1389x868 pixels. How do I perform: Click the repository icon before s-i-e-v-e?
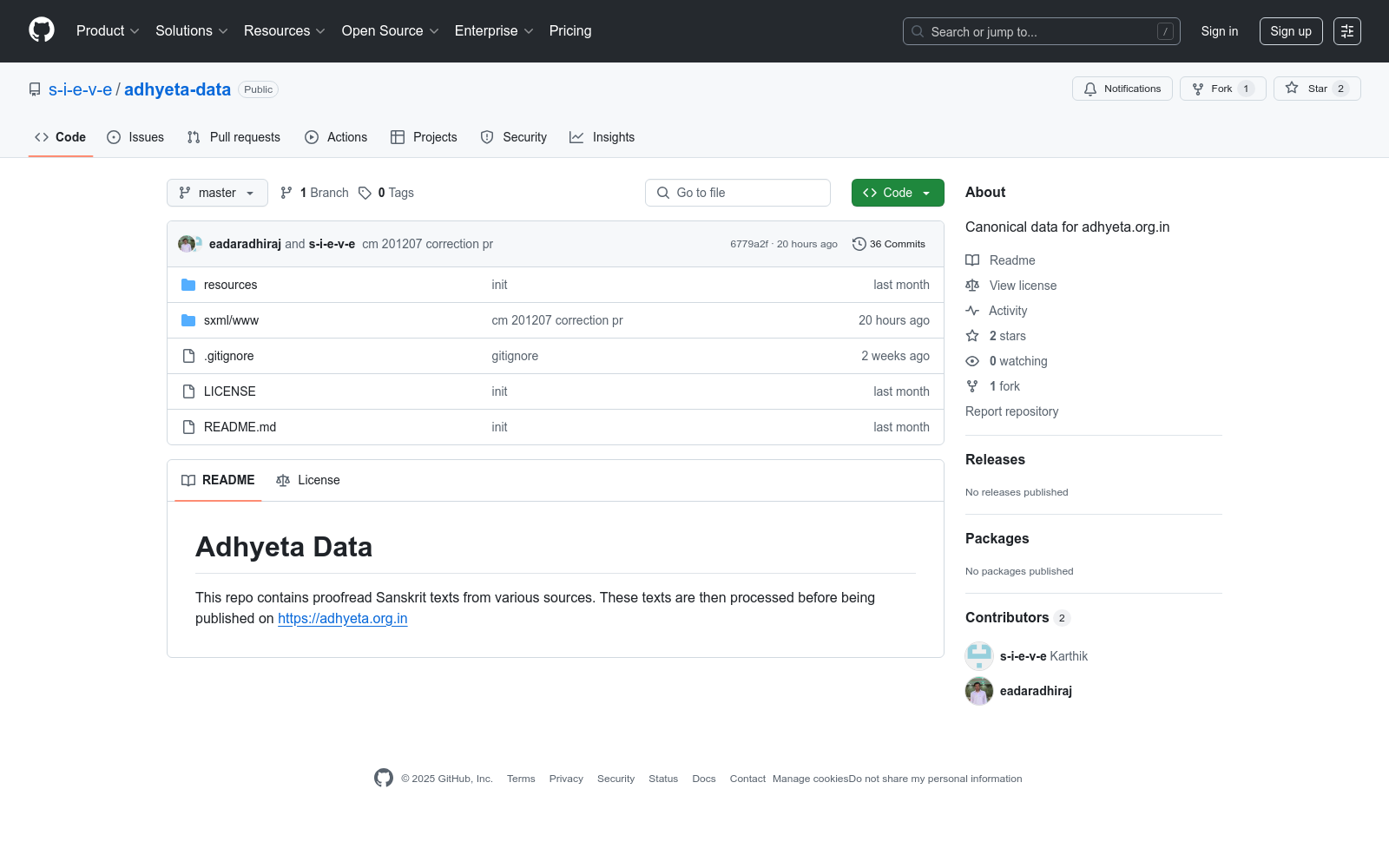(x=35, y=89)
